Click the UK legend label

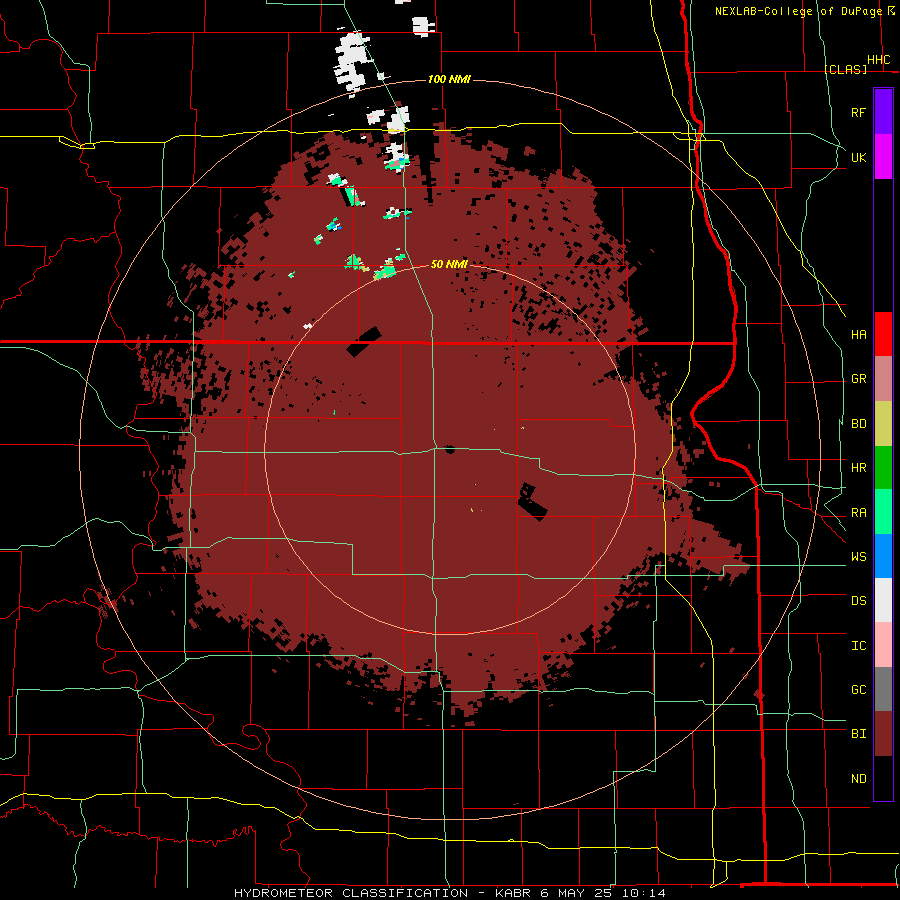point(858,157)
